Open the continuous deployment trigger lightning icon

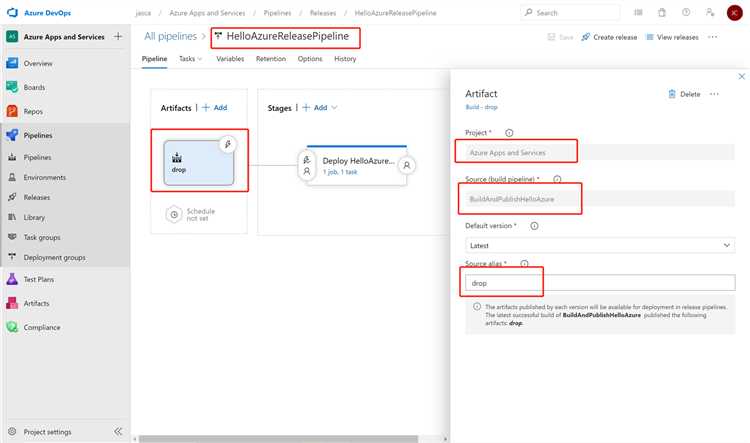(228, 144)
